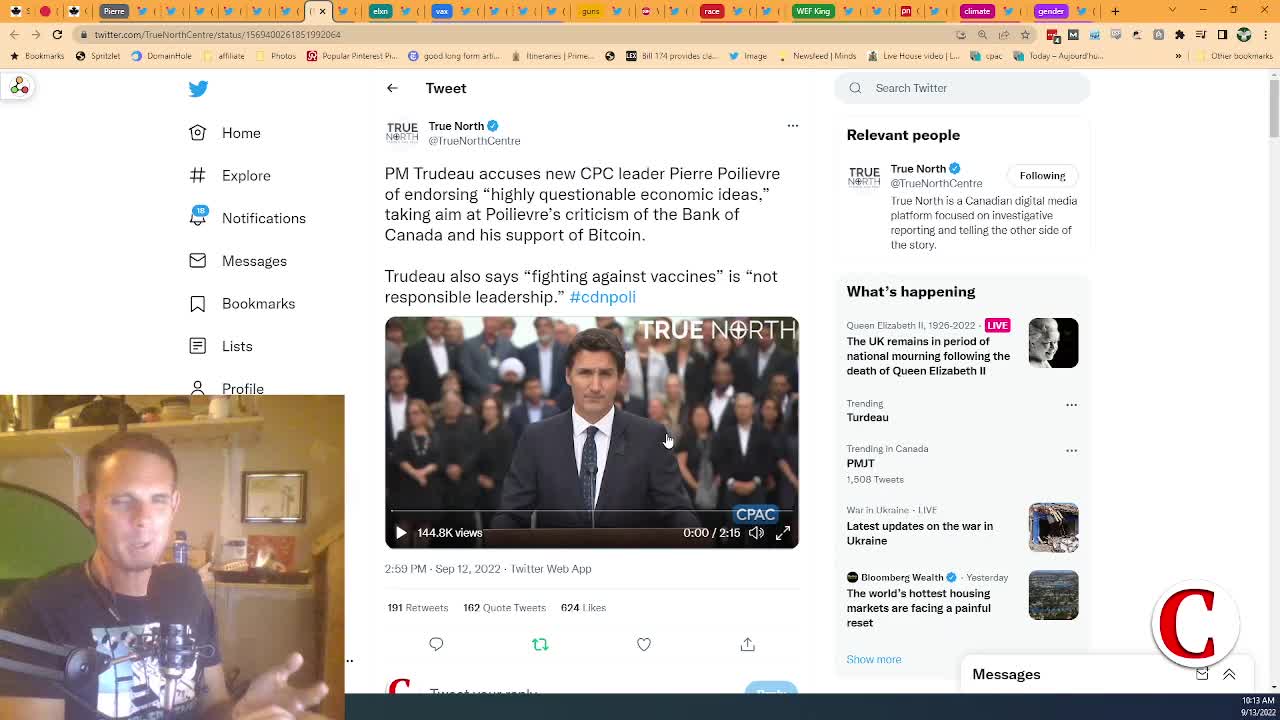1280x720 pixels.
Task: Click the browser forward button
Action: point(35,34)
